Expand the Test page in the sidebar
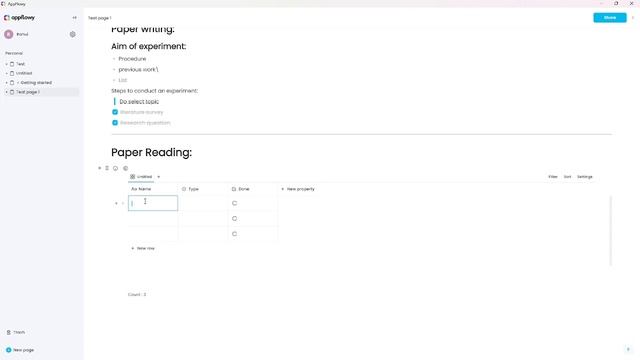640x360 pixels. [x=7, y=64]
